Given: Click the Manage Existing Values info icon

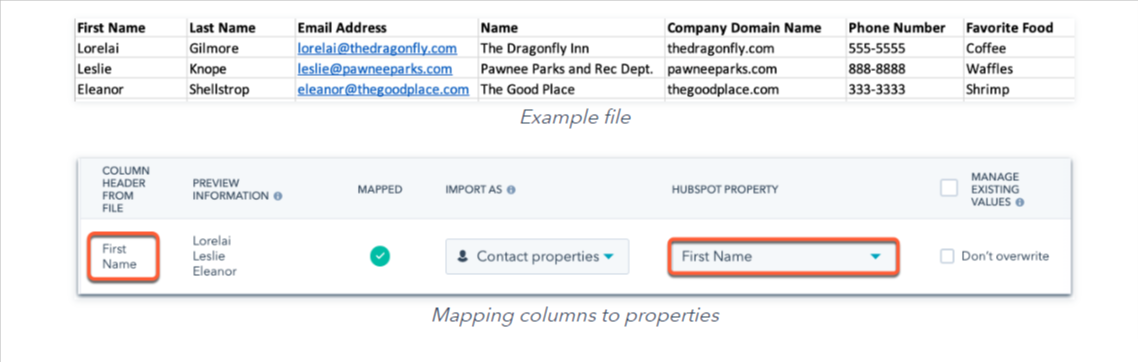Looking at the screenshot, I should pos(1020,202).
